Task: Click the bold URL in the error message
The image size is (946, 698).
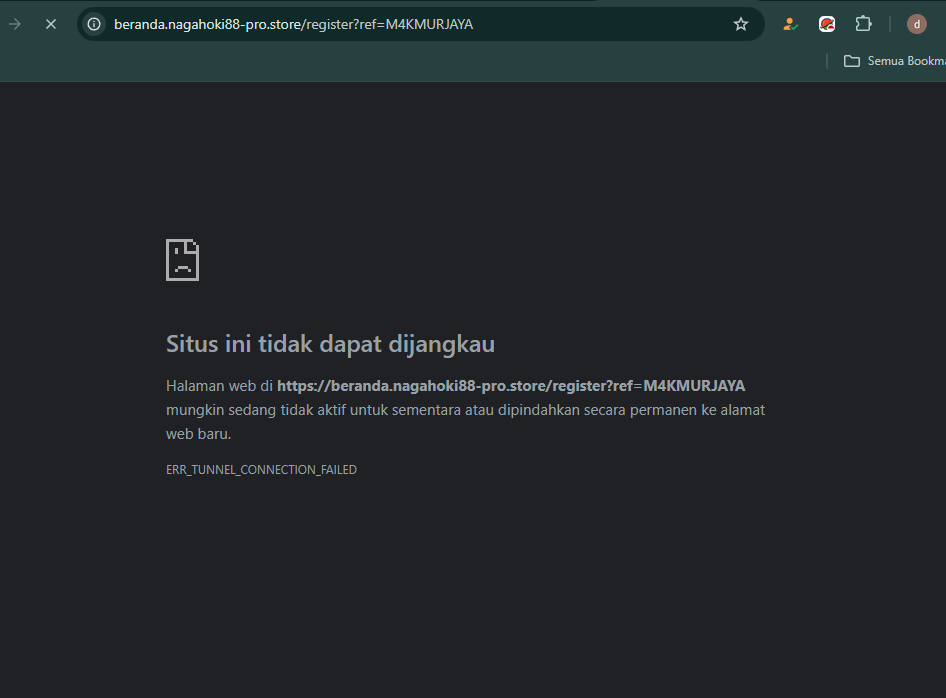Action: [511, 386]
